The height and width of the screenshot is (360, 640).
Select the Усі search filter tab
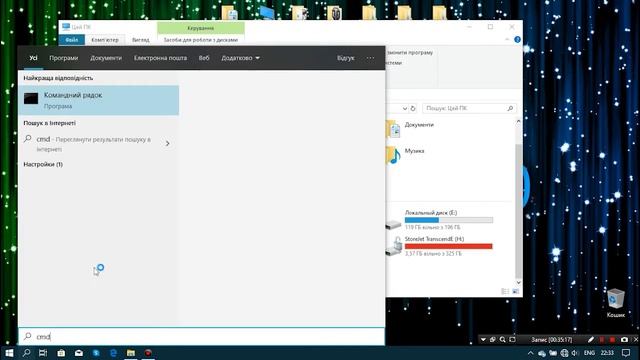[33, 58]
